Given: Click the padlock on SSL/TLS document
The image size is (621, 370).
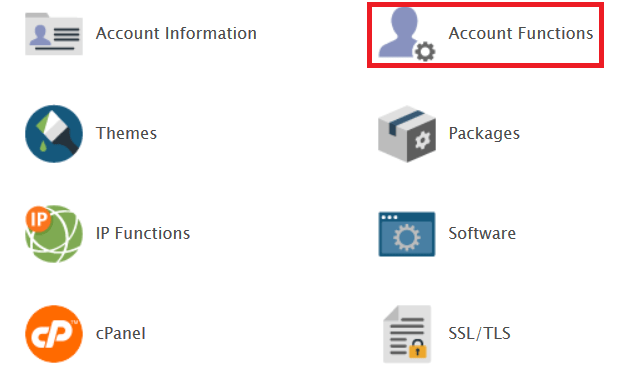Looking at the screenshot, I should [x=417, y=349].
